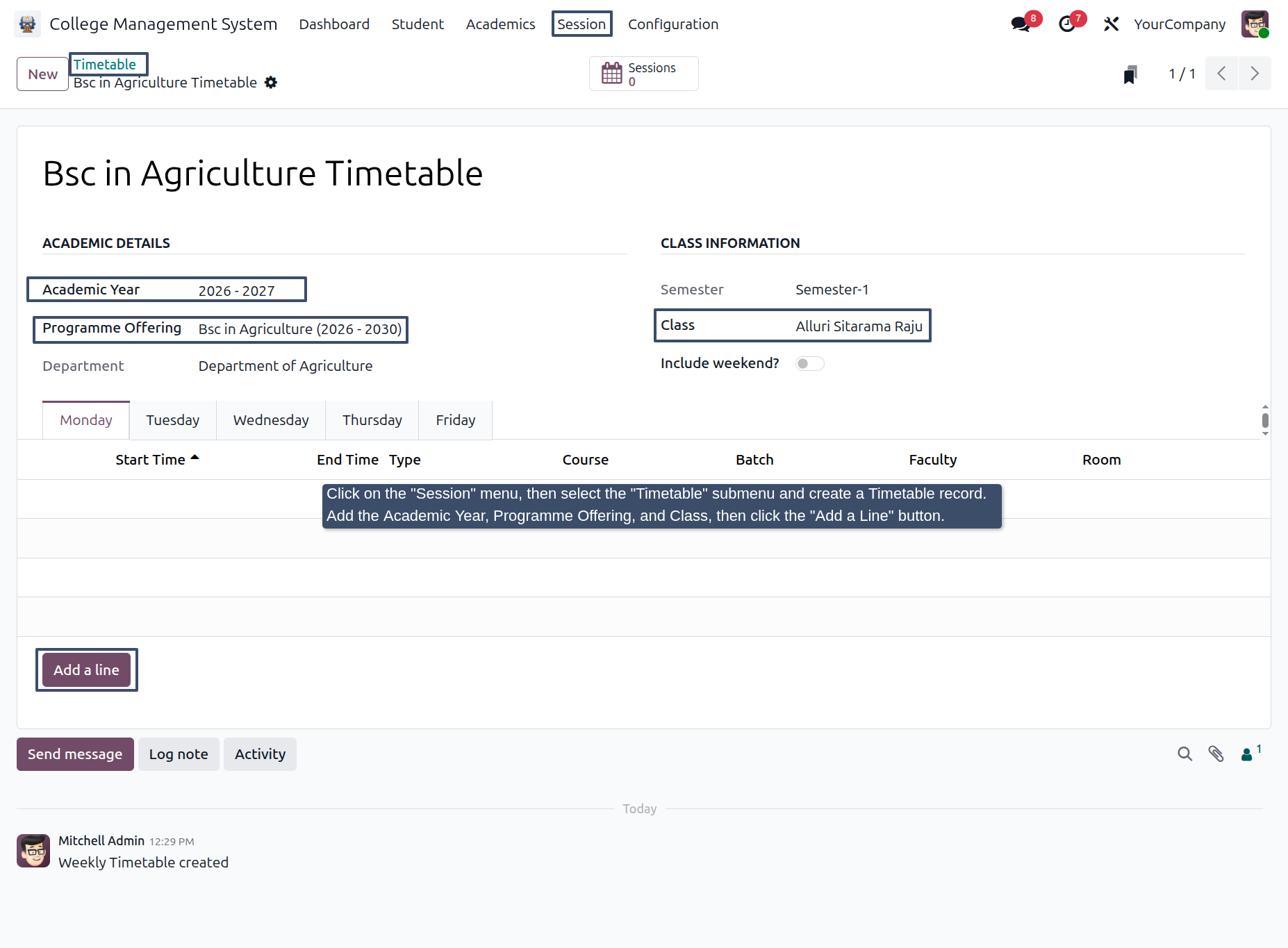Click the Add a line button

tap(86, 670)
